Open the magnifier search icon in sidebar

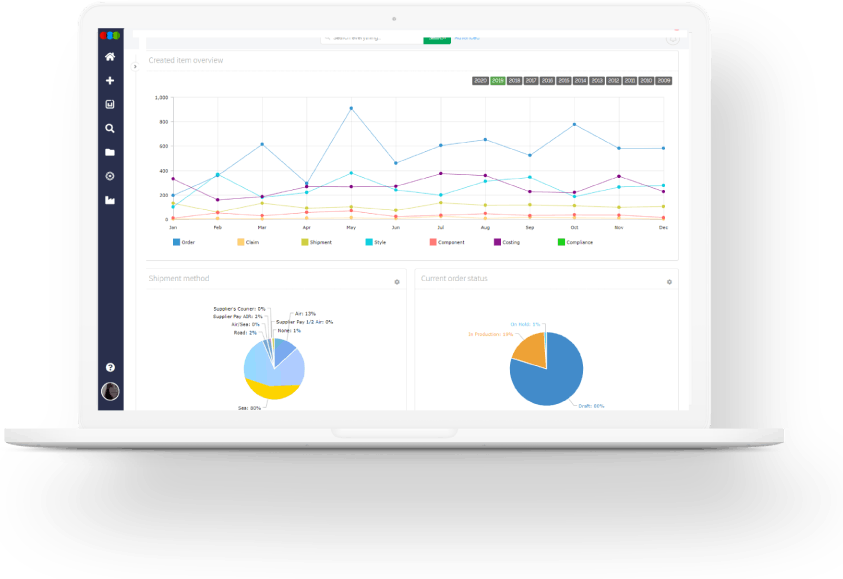[110, 128]
